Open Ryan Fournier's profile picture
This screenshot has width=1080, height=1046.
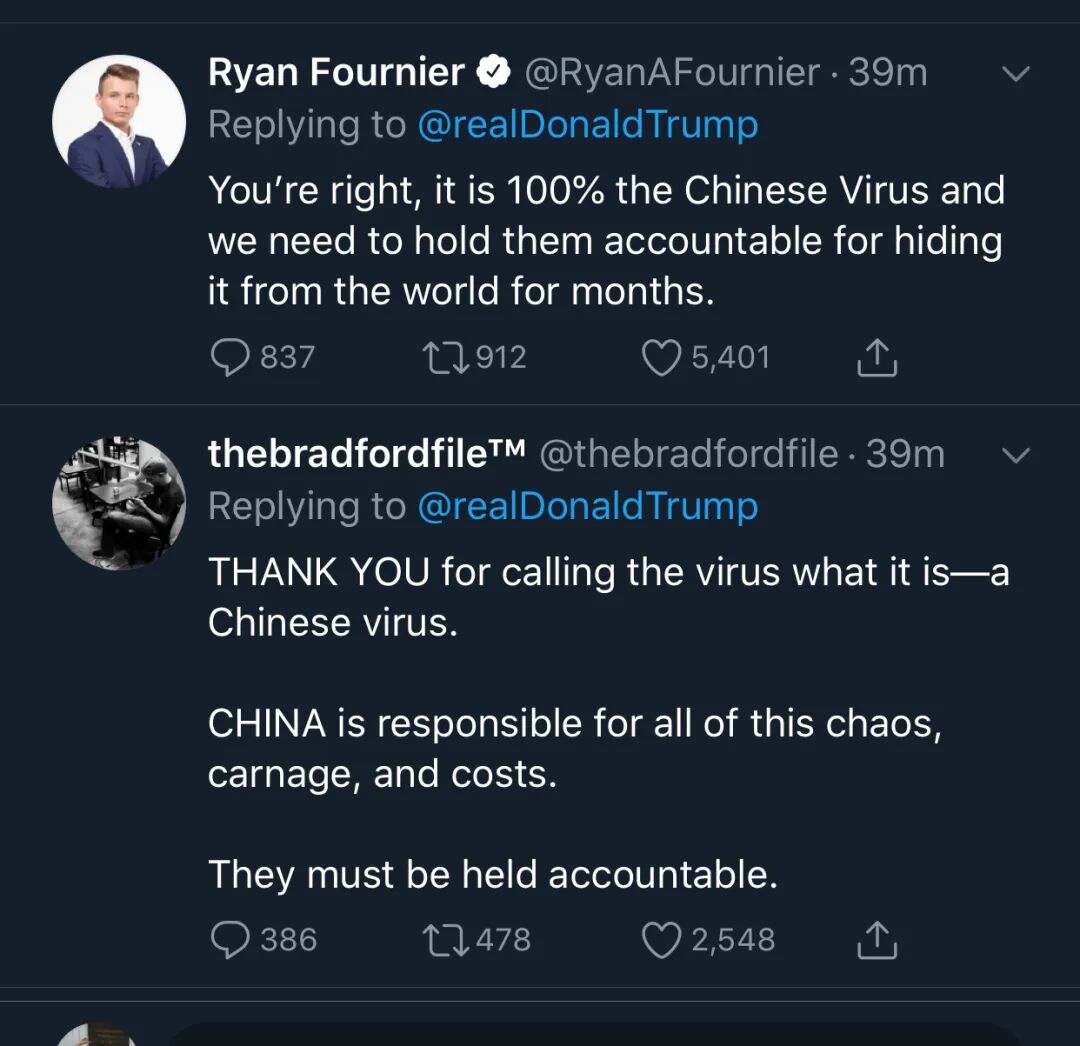[x=119, y=121]
